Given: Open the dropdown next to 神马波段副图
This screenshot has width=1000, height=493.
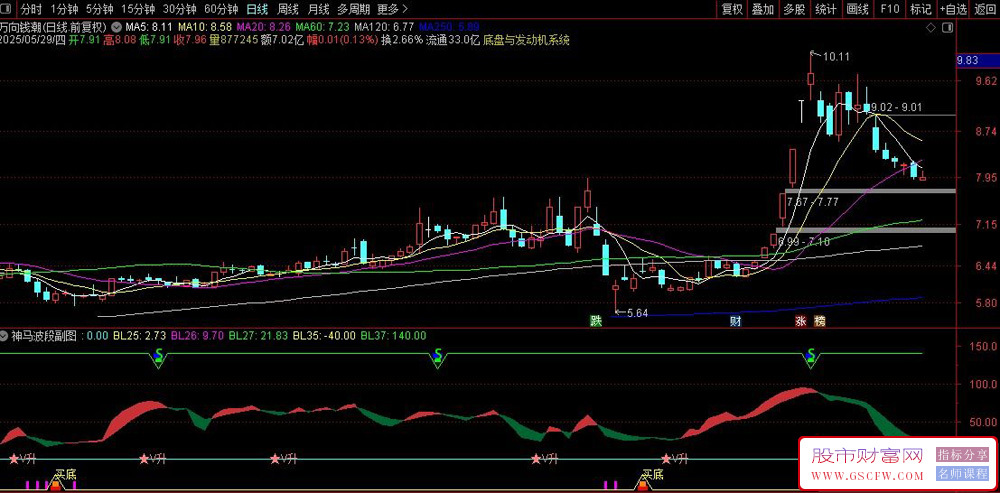Looking at the screenshot, I should pyautogui.click(x=5, y=335).
